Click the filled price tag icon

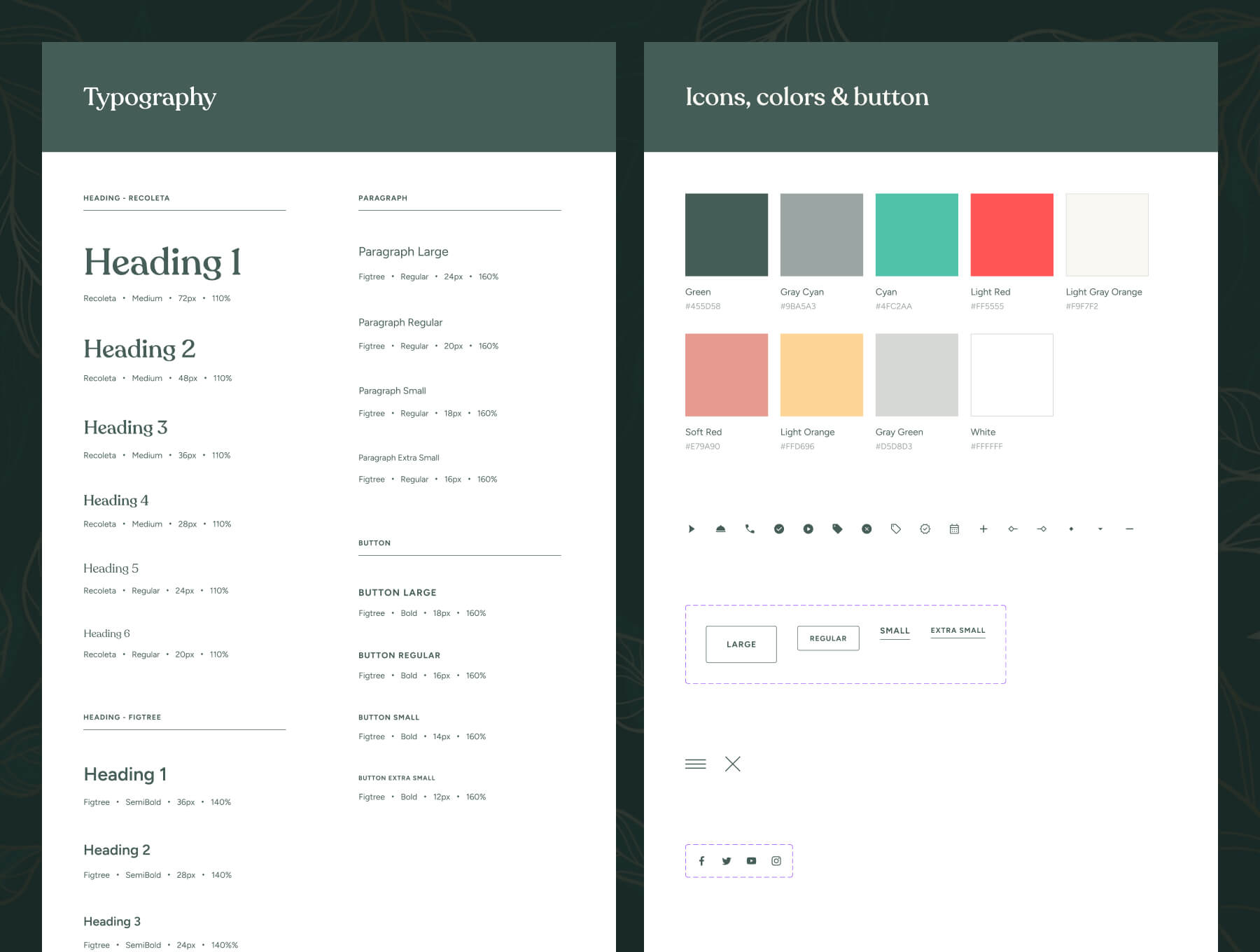(x=837, y=529)
